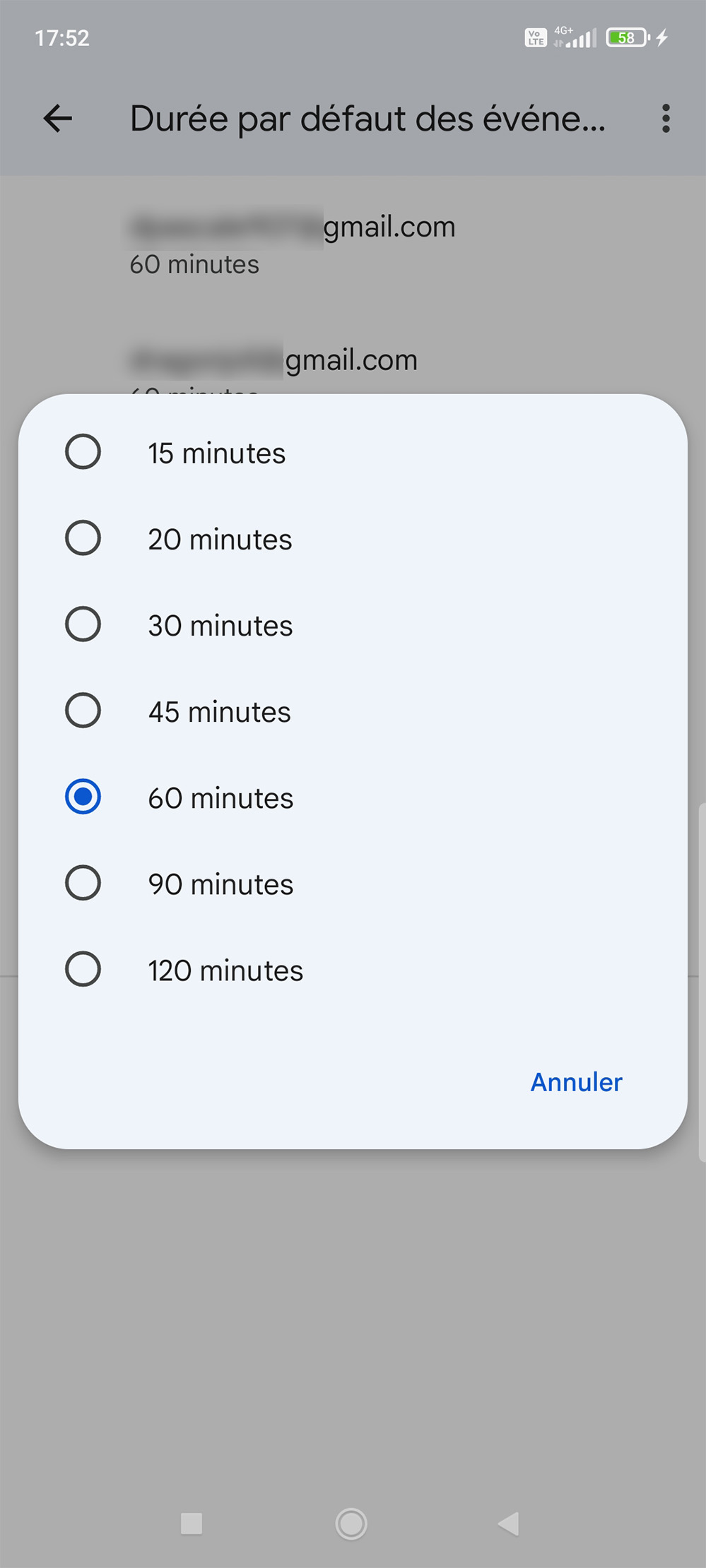This screenshot has height=1568, width=706.
Task: Open the three-dot overflow menu
Action: click(665, 119)
